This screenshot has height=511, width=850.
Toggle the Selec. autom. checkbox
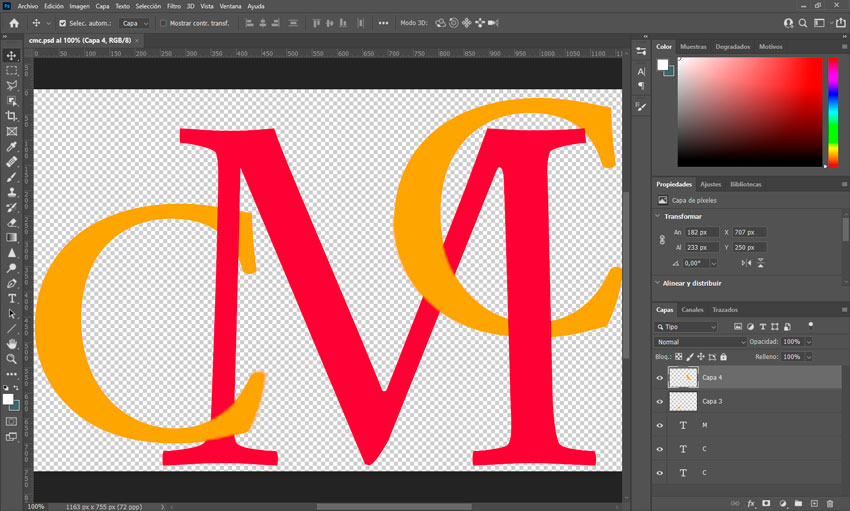pyautogui.click(x=63, y=23)
